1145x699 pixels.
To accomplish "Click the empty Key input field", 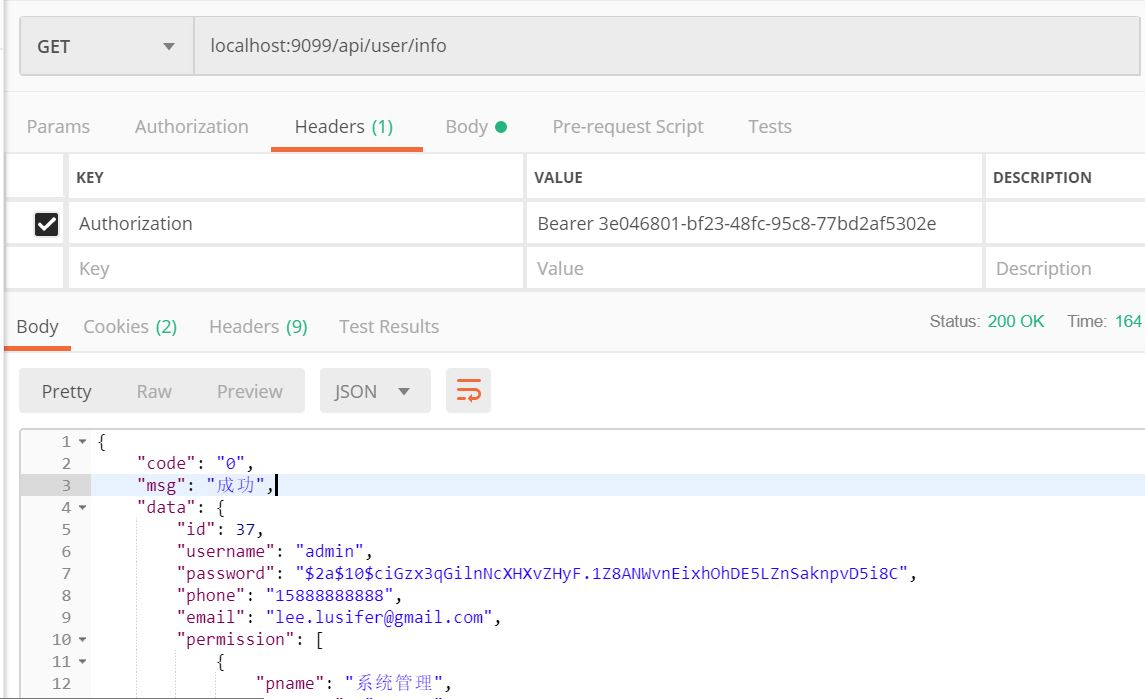I will 296,268.
